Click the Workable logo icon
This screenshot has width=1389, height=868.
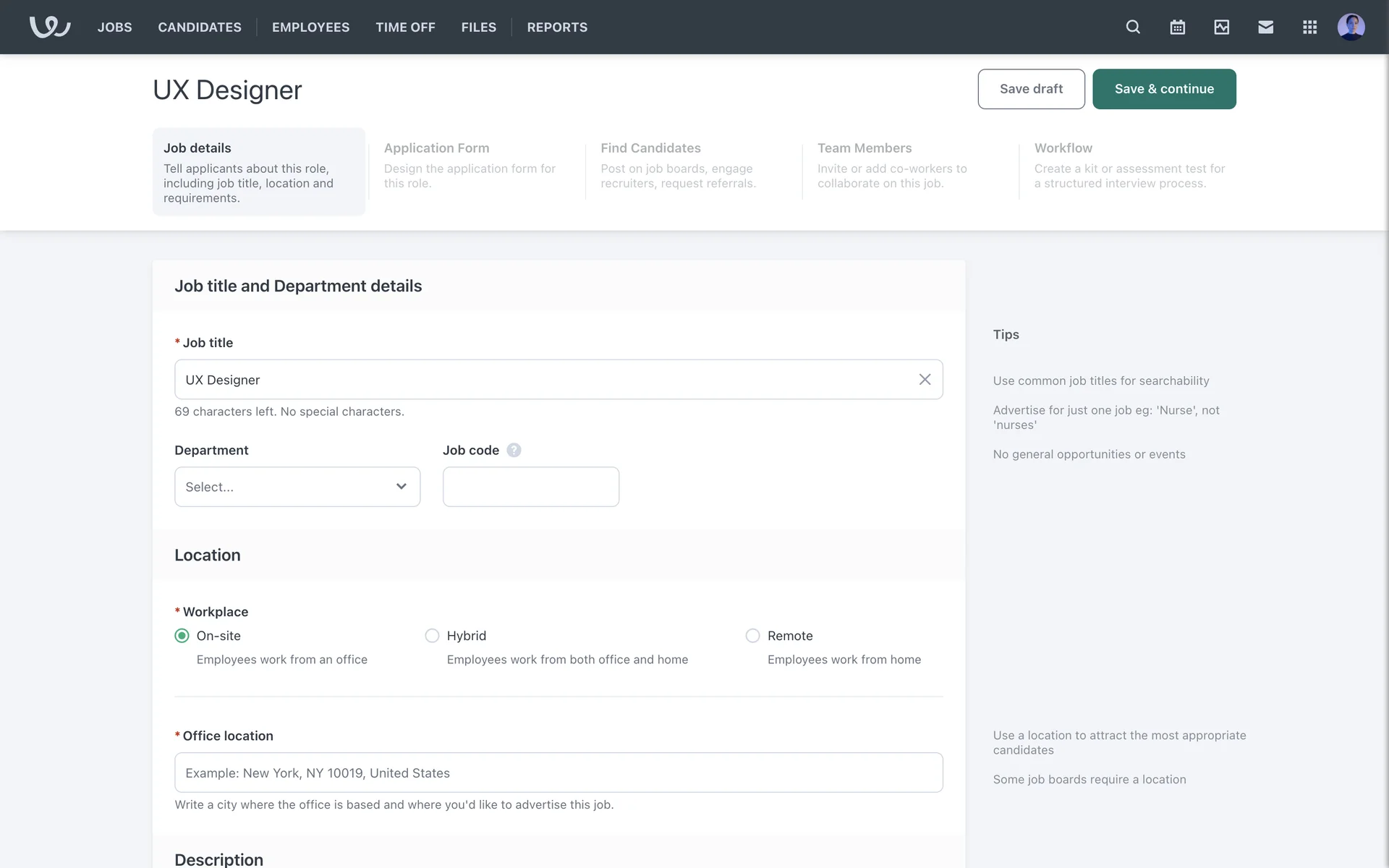pyautogui.click(x=49, y=27)
